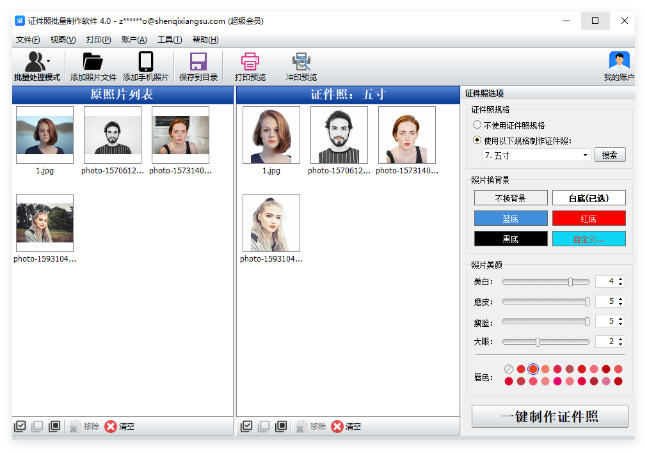Save ID photos to directory
The width and height of the screenshot is (647, 452).
[198, 66]
